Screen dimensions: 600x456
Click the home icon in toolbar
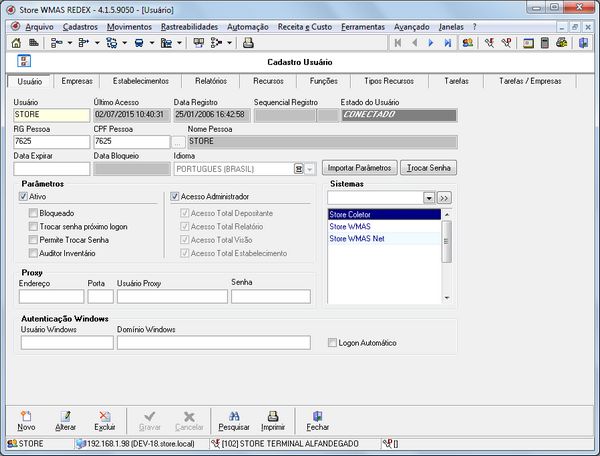[16, 43]
